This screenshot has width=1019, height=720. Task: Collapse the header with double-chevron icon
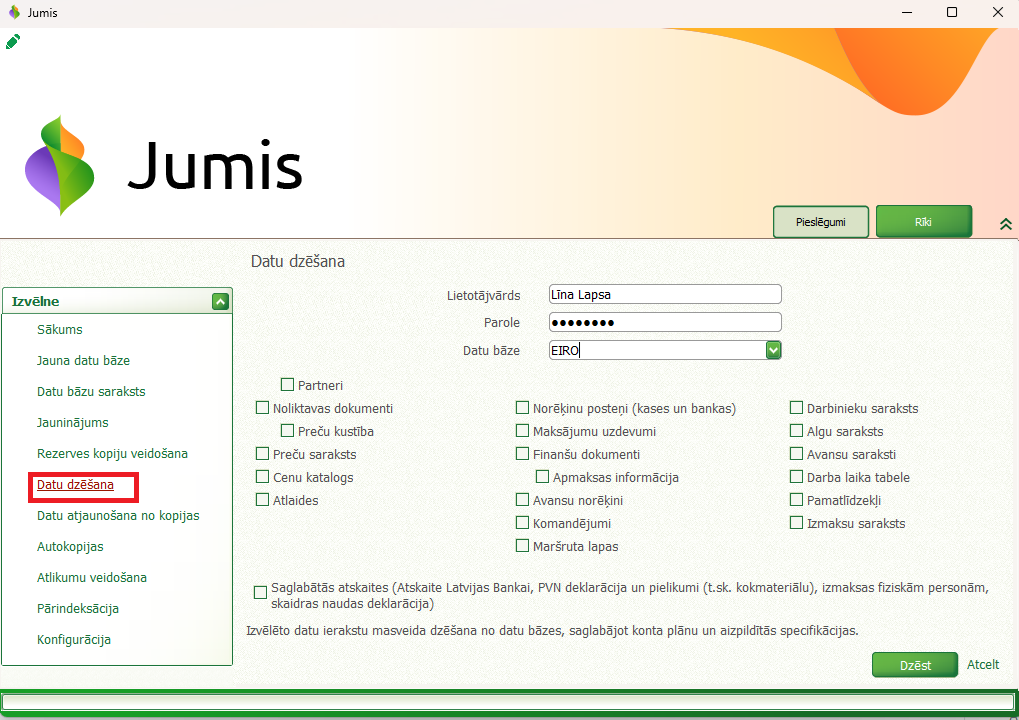1005,224
